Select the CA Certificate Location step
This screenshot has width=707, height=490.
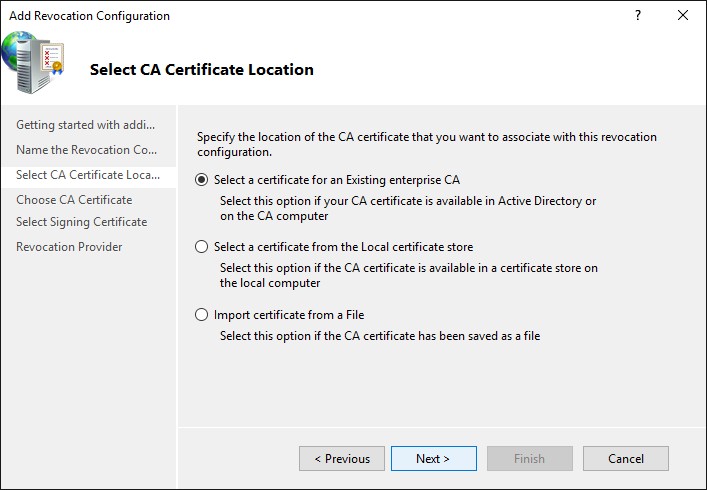88,175
